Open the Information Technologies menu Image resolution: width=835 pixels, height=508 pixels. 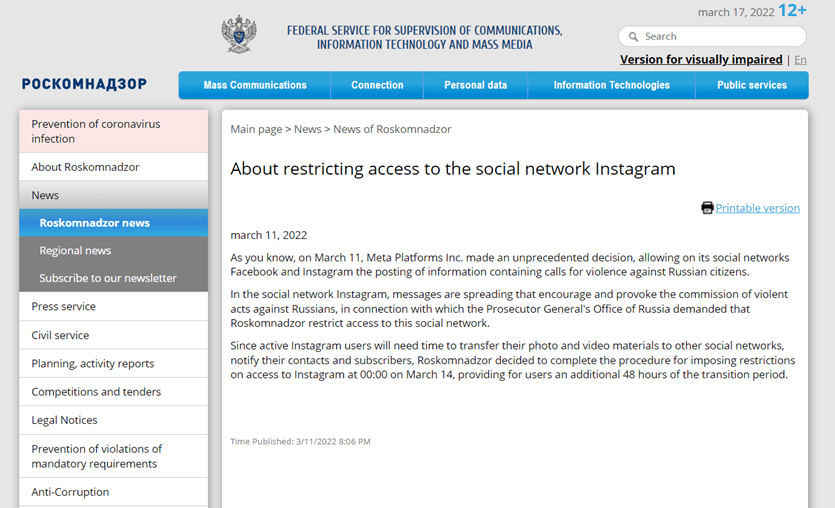[611, 85]
